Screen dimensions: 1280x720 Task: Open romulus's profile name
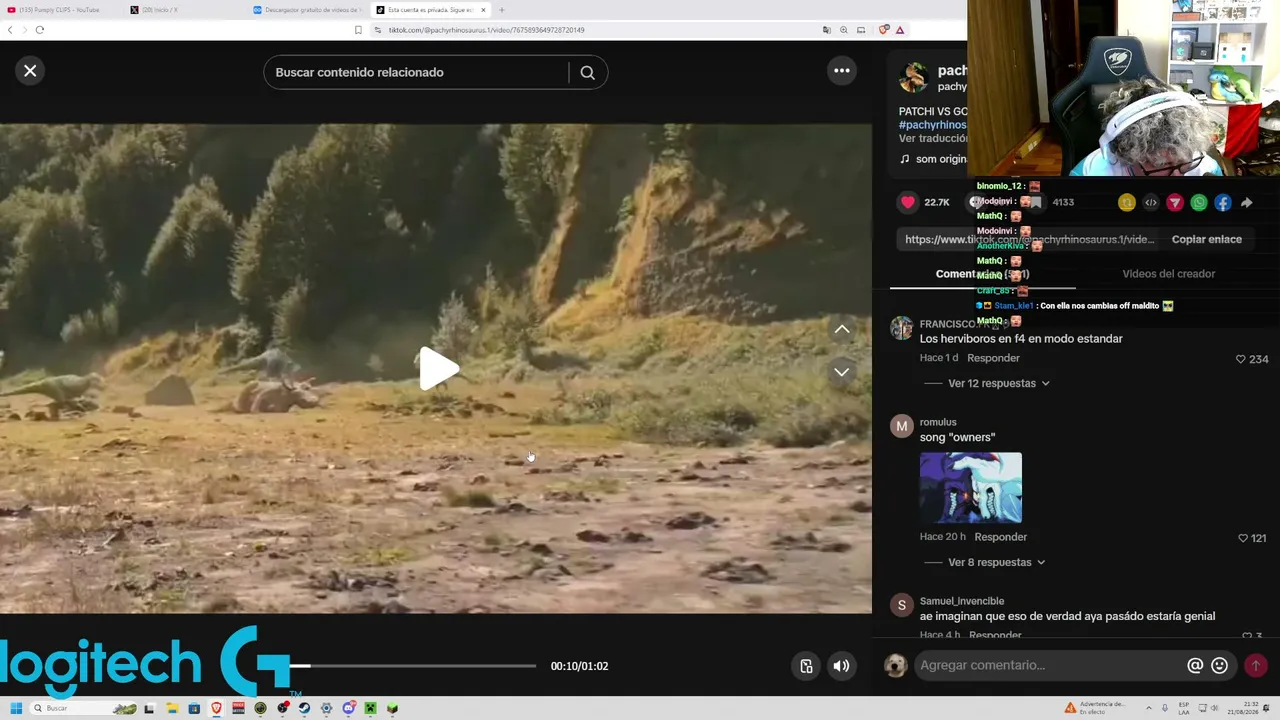(938, 422)
